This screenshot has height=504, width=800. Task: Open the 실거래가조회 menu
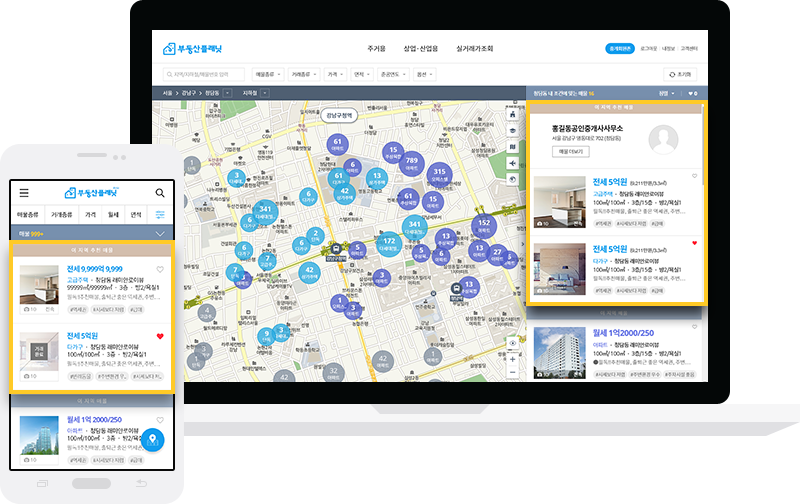(x=474, y=48)
